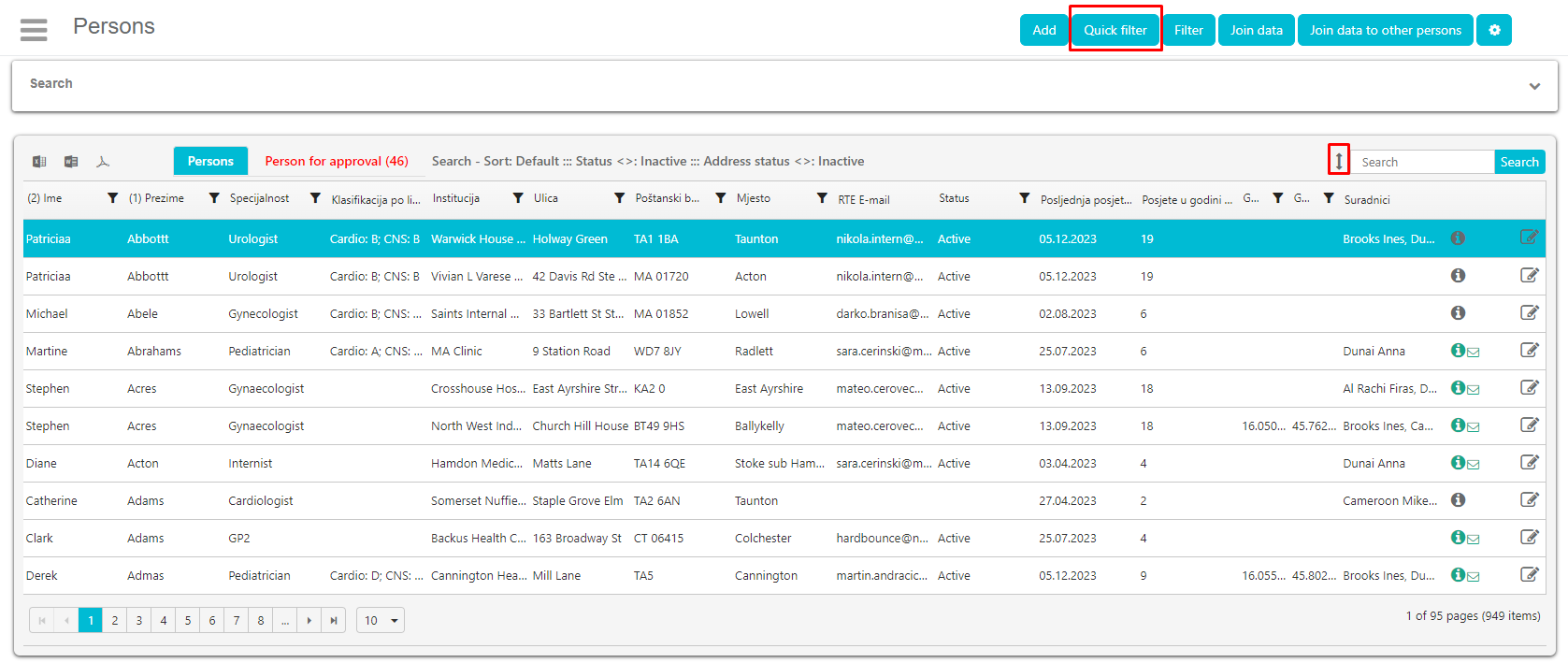Image resolution: width=1568 pixels, height=663 pixels.
Task: Open the hamburger navigation menu
Action: [x=34, y=30]
